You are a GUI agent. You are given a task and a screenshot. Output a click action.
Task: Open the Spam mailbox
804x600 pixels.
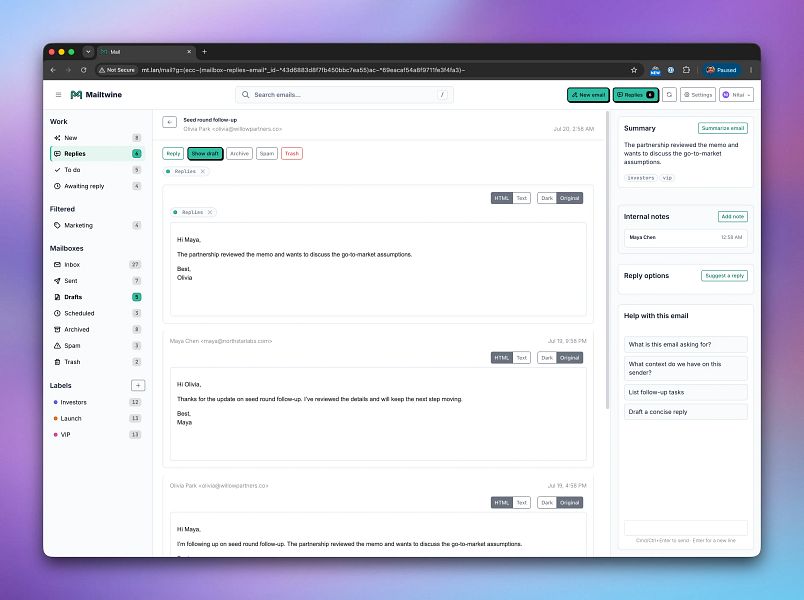tap(97, 346)
